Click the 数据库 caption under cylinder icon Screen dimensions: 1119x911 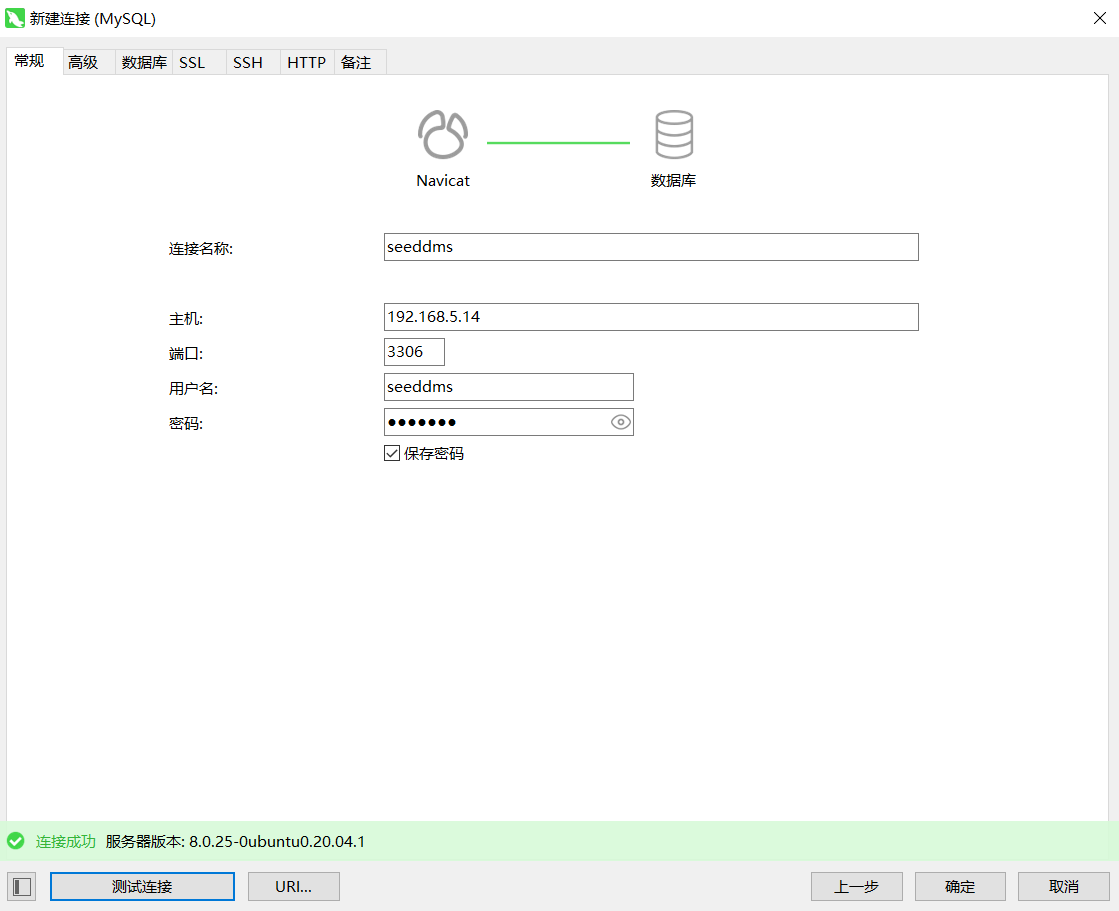(x=673, y=180)
